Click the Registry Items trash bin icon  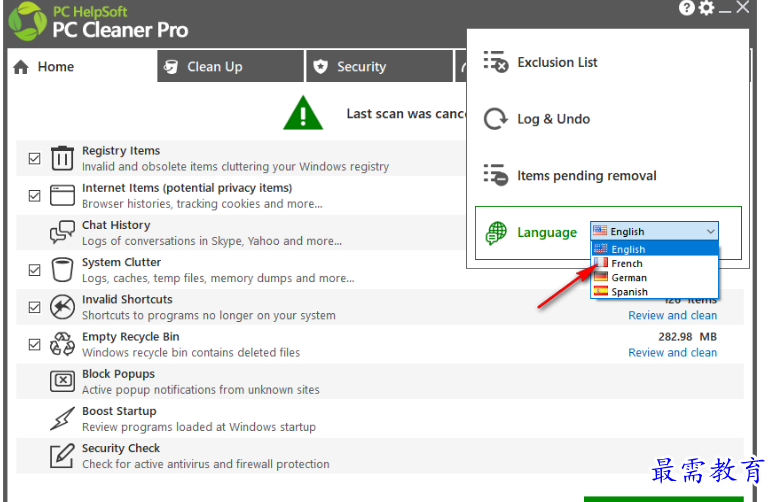tap(62, 158)
